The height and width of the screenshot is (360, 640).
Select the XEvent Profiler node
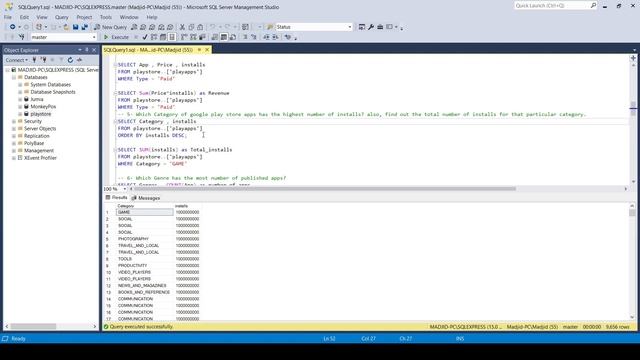point(40,158)
